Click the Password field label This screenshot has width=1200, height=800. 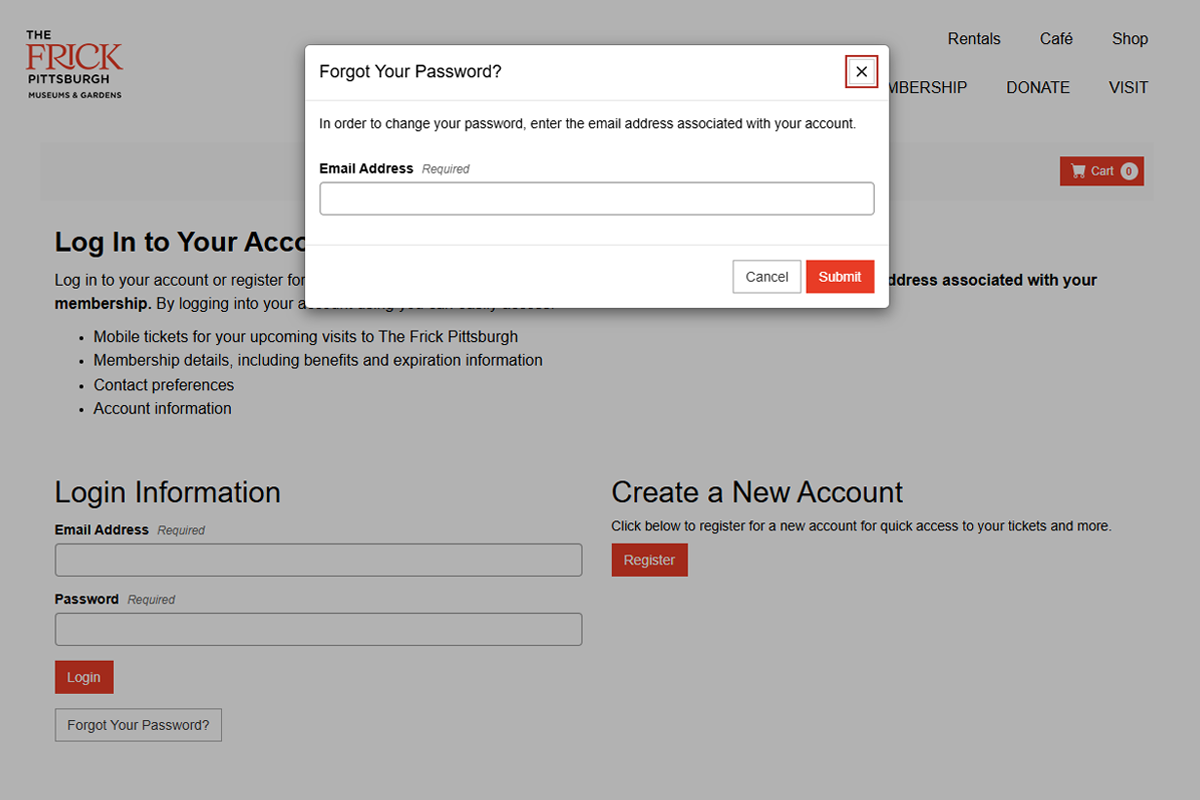pos(87,599)
